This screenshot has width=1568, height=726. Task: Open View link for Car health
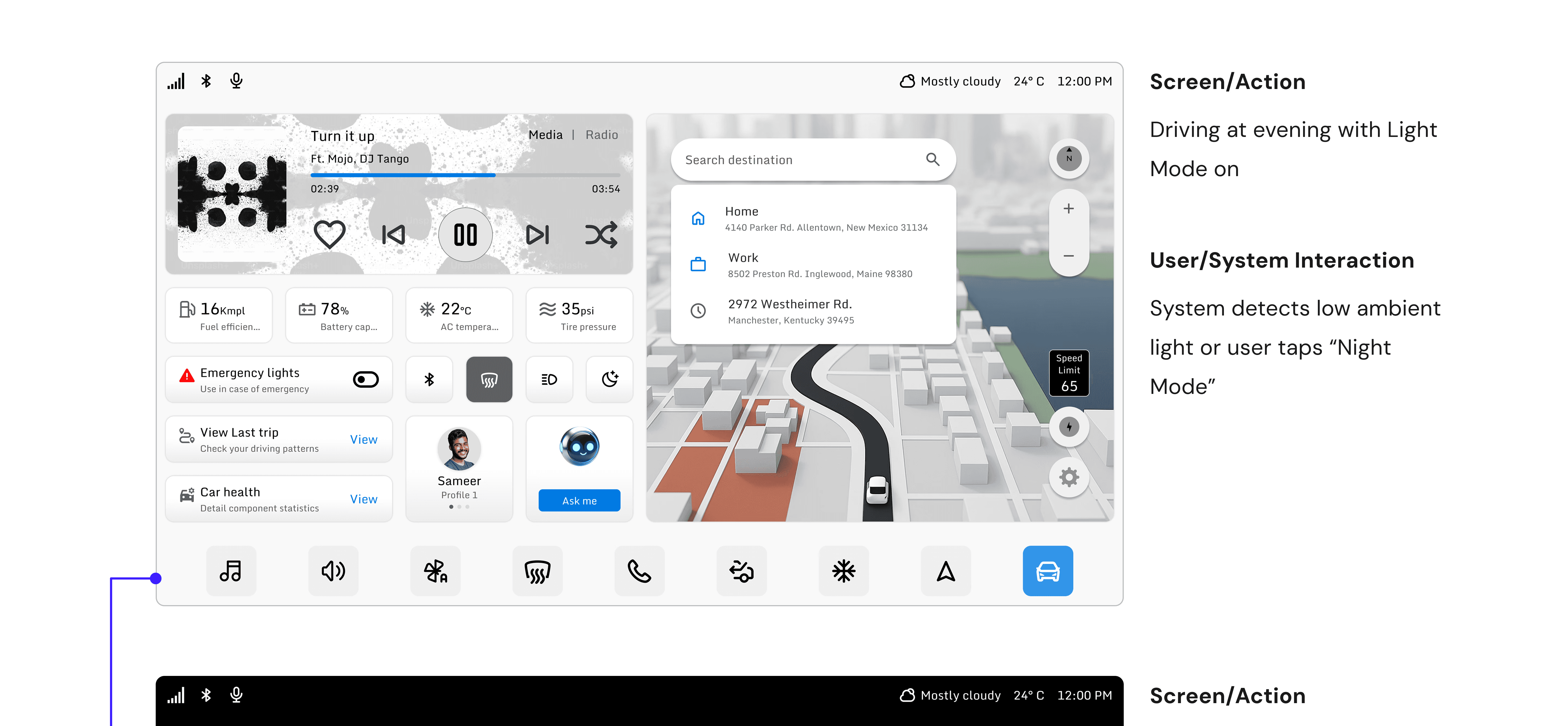[363, 499]
